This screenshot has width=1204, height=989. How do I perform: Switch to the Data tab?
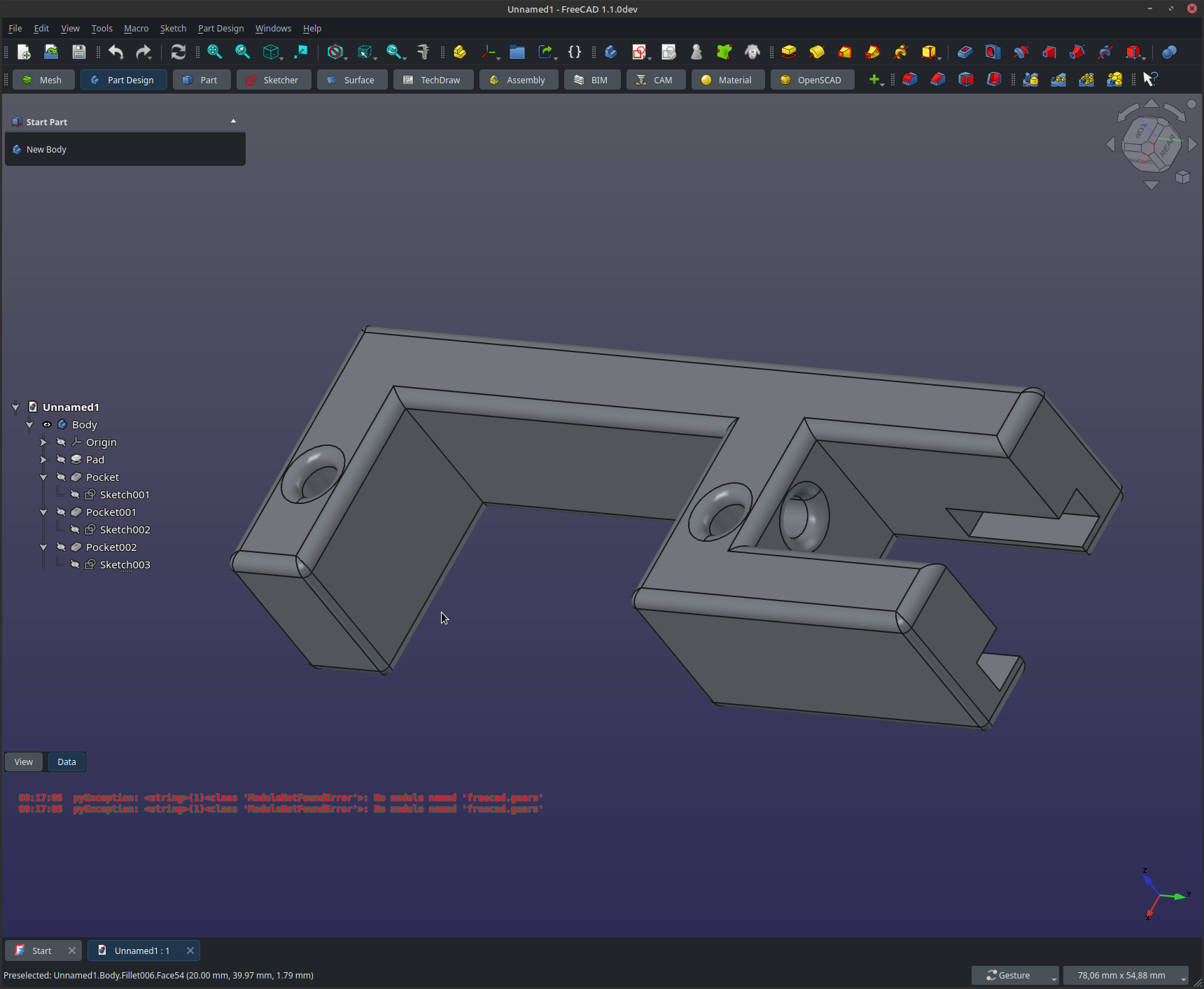click(x=66, y=762)
